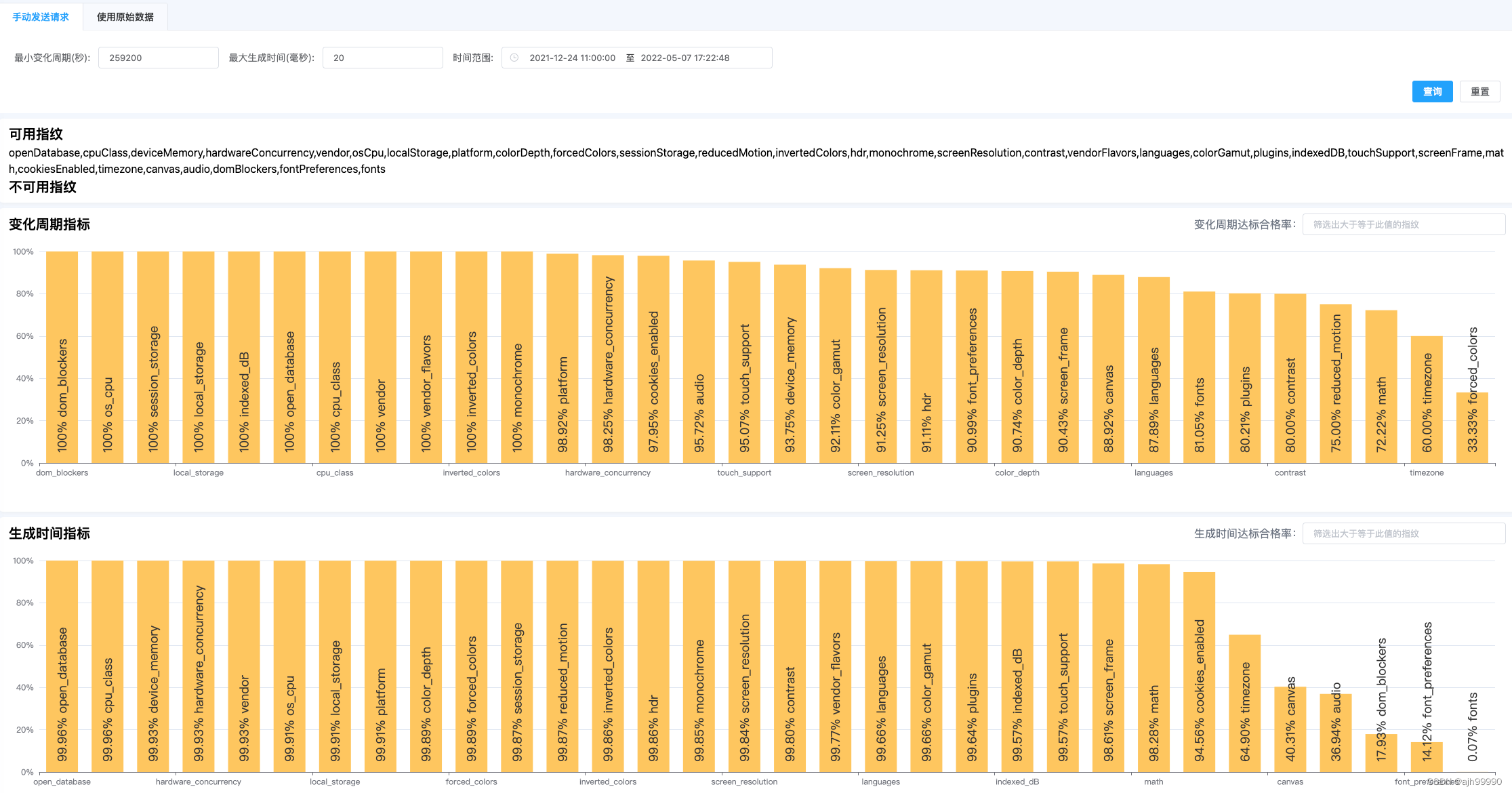Select the 40.31% canvas bar

click(x=1290, y=730)
